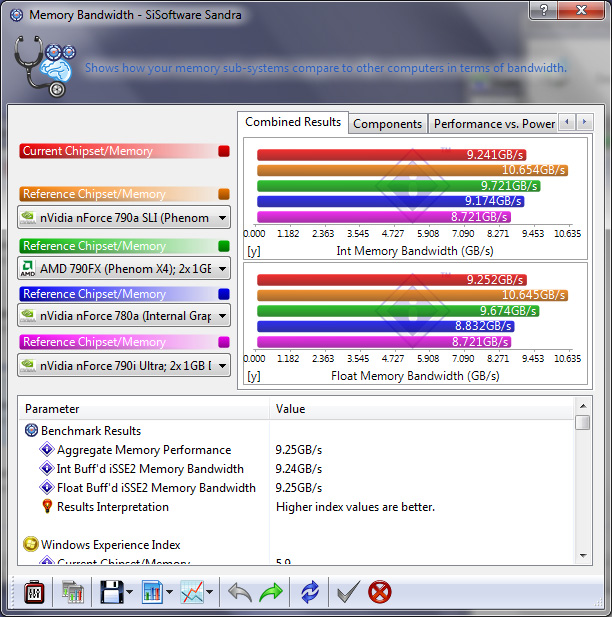The width and height of the screenshot is (613, 617).
Task: Click the stethoscope and brain module icon
Action: pos(44,66)
